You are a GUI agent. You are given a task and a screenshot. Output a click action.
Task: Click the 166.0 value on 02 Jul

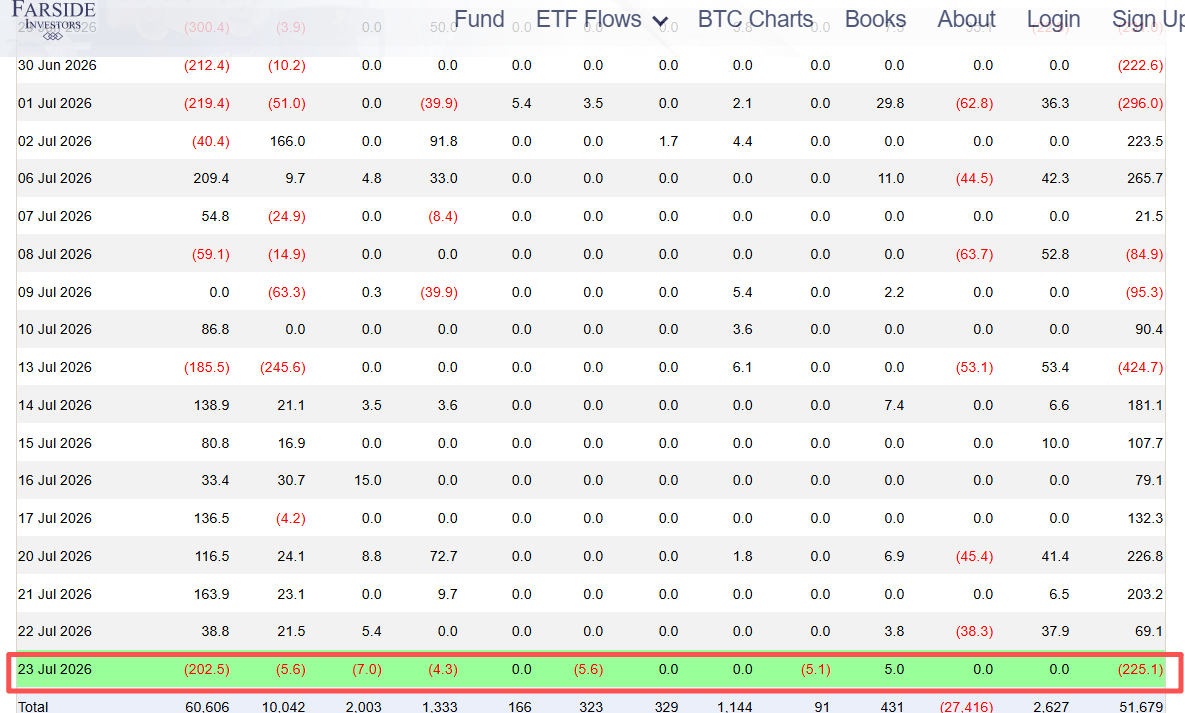[287, 141]
